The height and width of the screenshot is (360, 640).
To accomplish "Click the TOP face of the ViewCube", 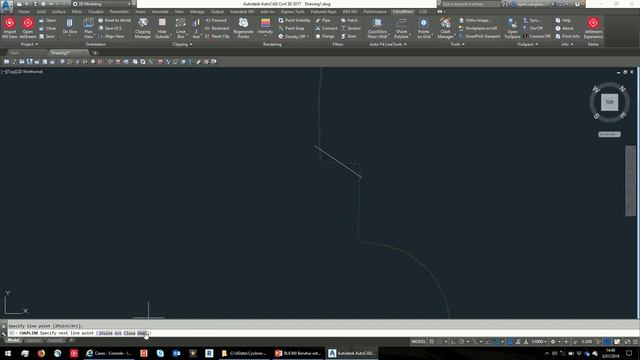I will click(609, 102).
